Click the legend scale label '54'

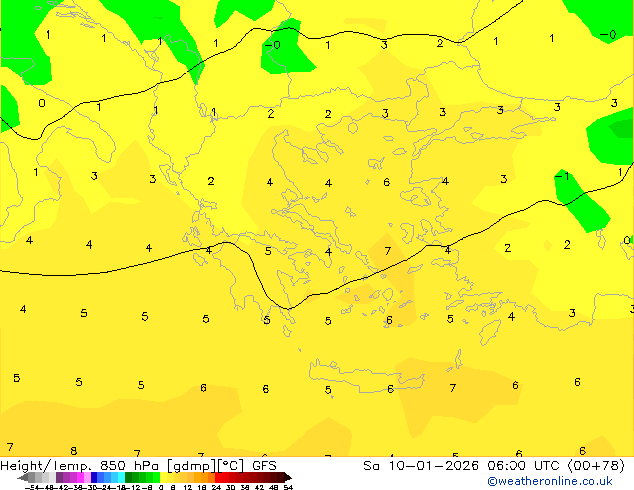coord(287,487)
